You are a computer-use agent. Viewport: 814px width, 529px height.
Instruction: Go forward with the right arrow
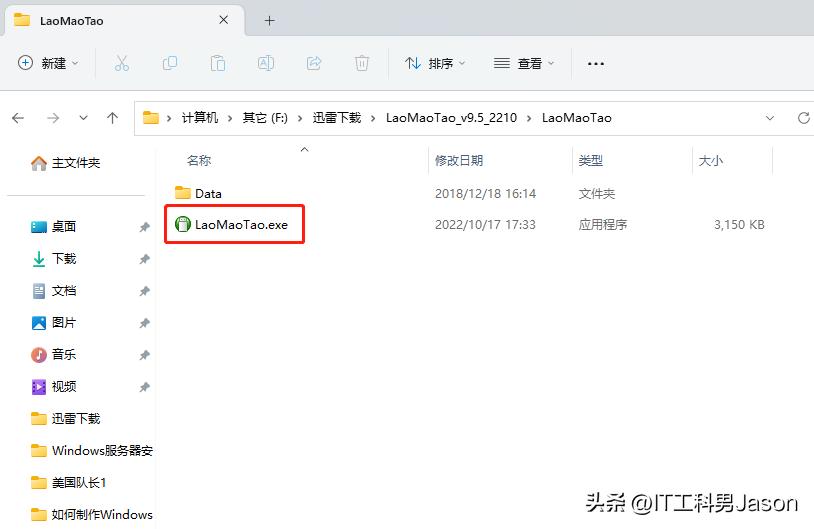point(53,118)
